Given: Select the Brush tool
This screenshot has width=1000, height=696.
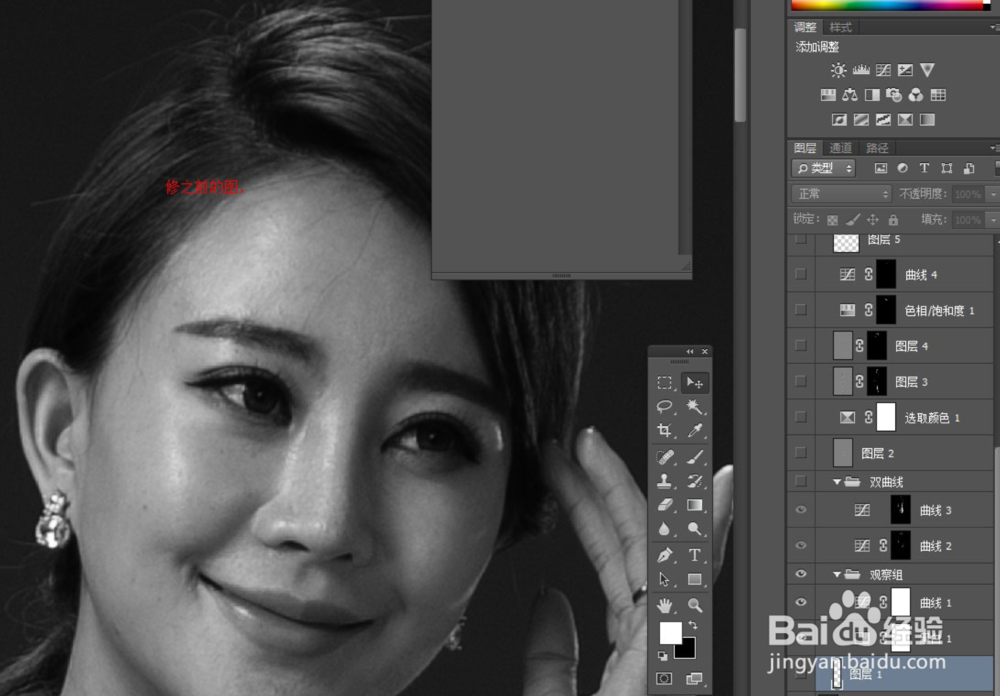Looking at the screenshot, I should (x=695, y=457).
